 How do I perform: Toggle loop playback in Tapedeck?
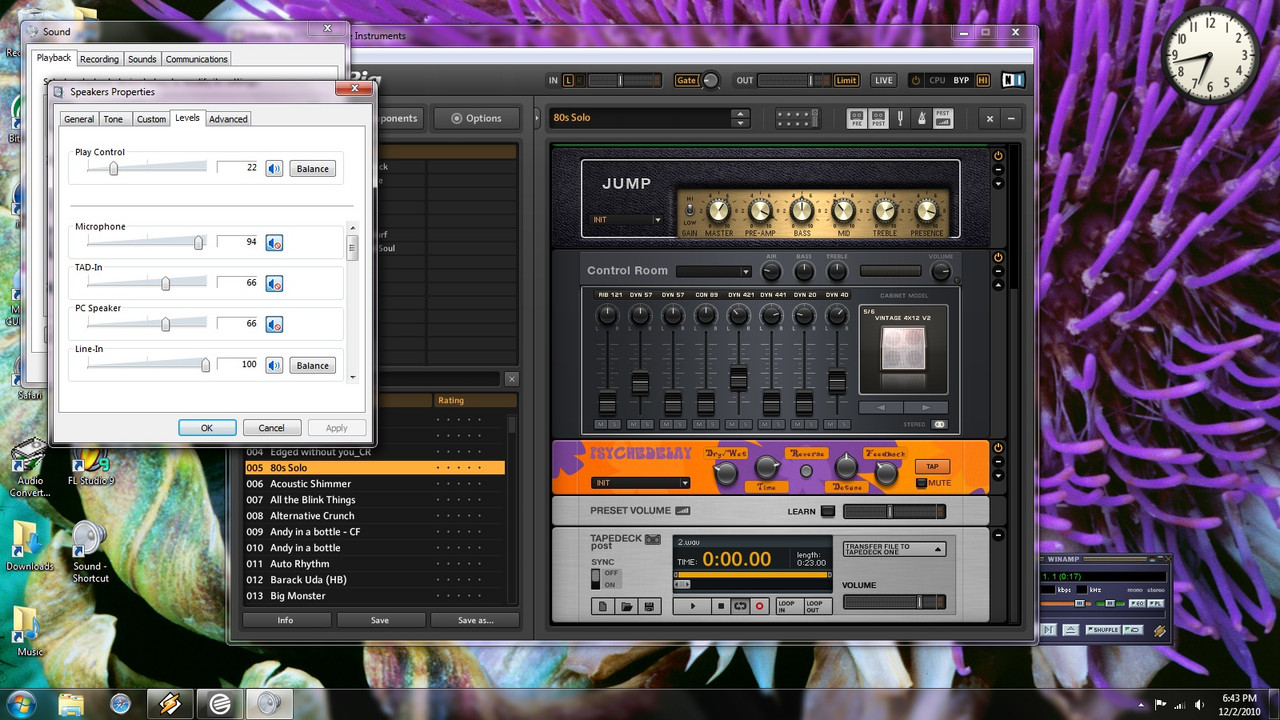pyautogui.click(x=740, y=606)
